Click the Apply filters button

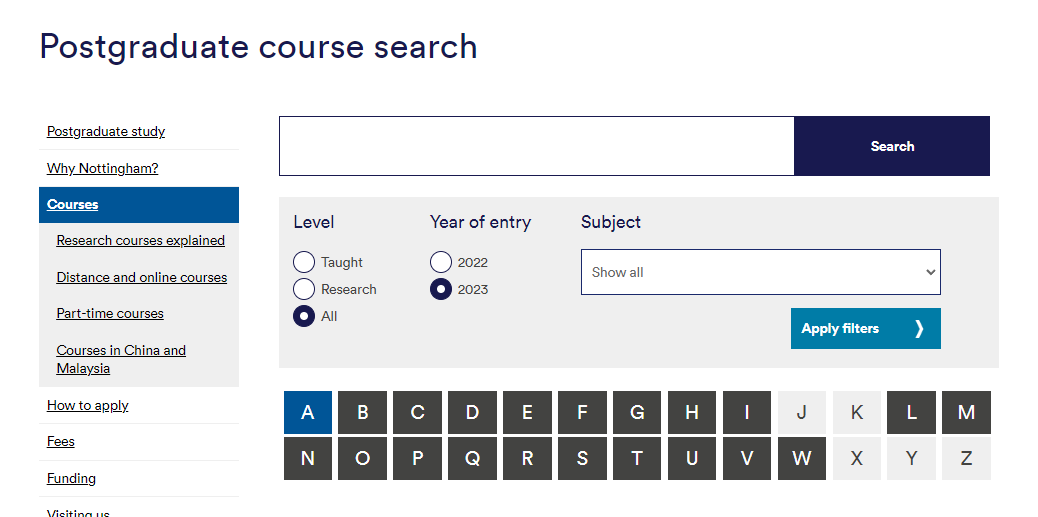point(865,328)
